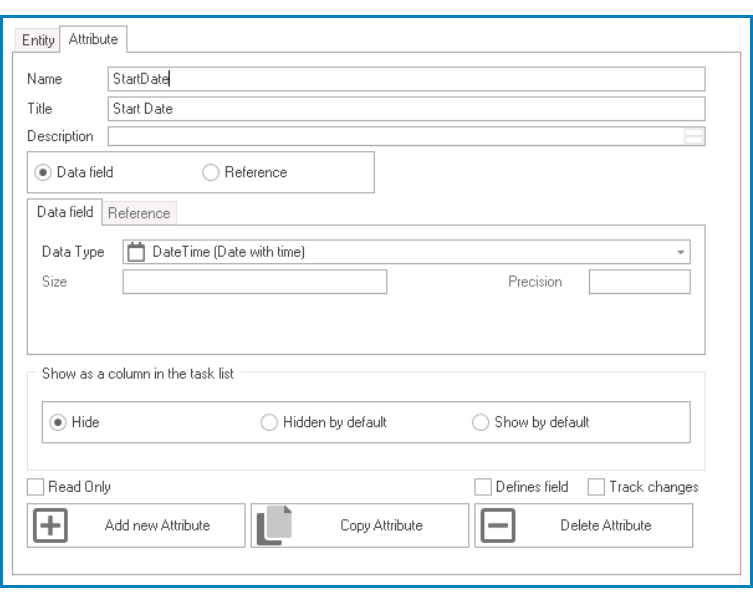753x603 pixels.
Task: Open the inner Reference tab
Action: [x=139, y=213]
